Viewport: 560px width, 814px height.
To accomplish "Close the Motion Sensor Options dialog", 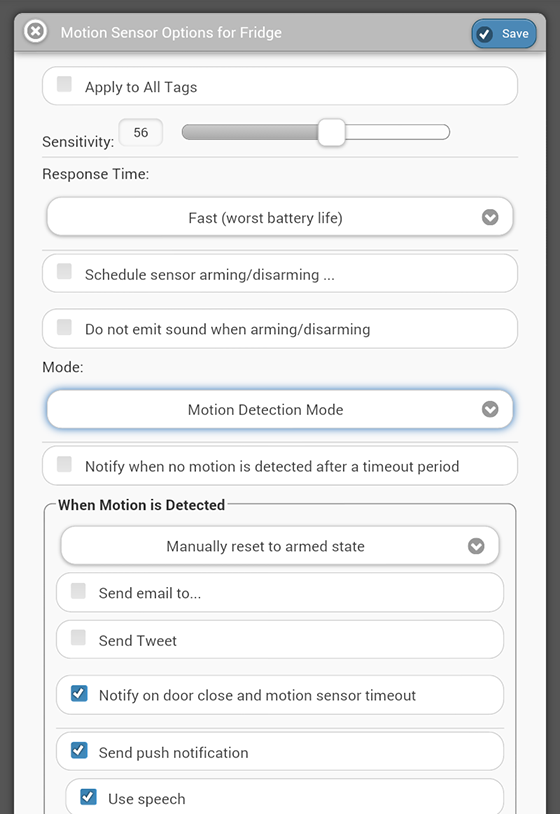I will [35, 32].
